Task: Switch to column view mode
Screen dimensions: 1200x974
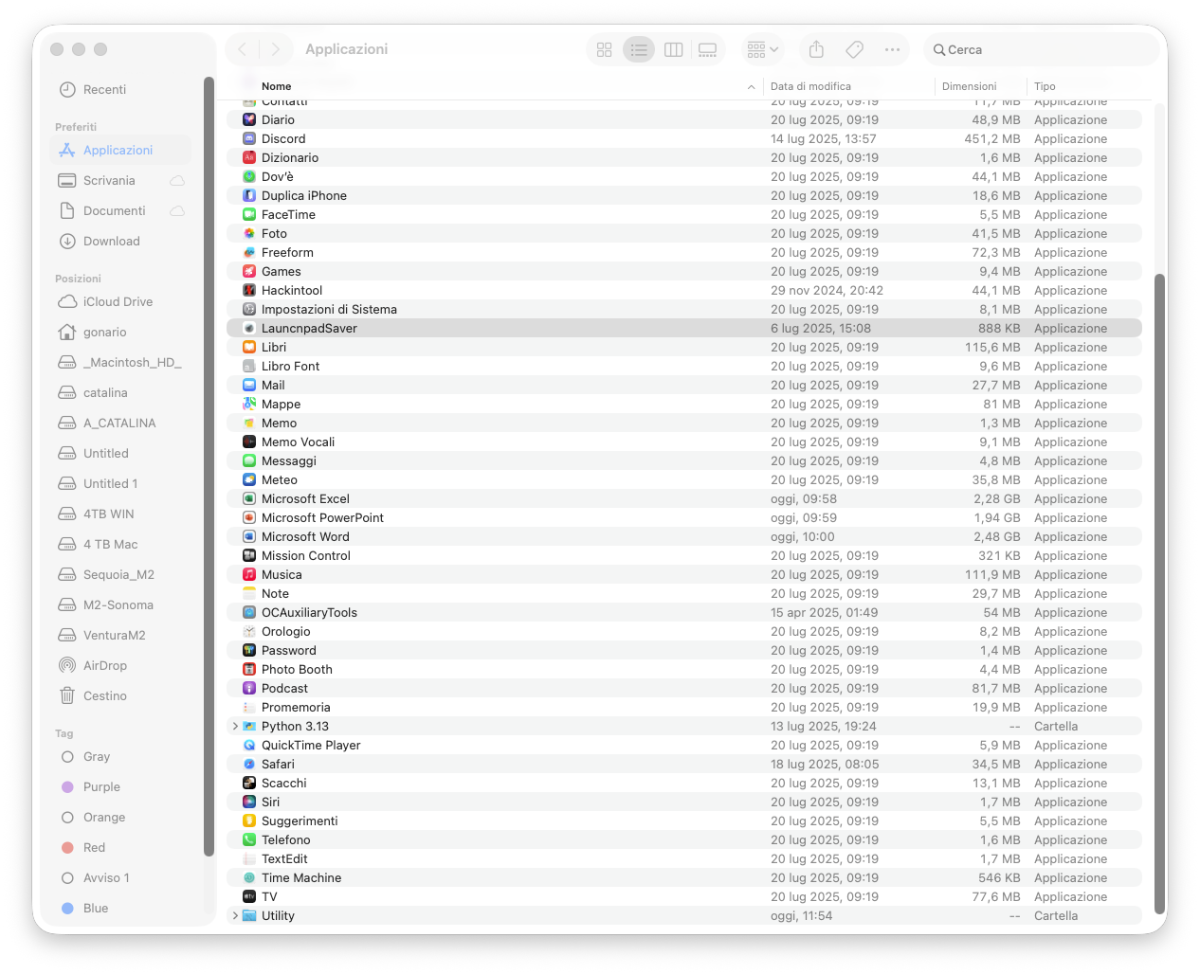Action: (673, 49)
